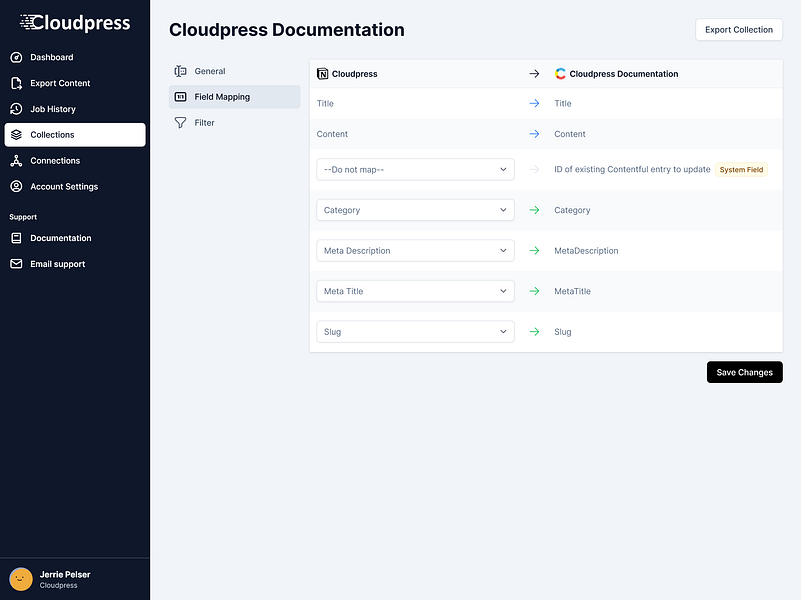Click the Job History clock icon

pyautogui.click(x=16, y=109)
